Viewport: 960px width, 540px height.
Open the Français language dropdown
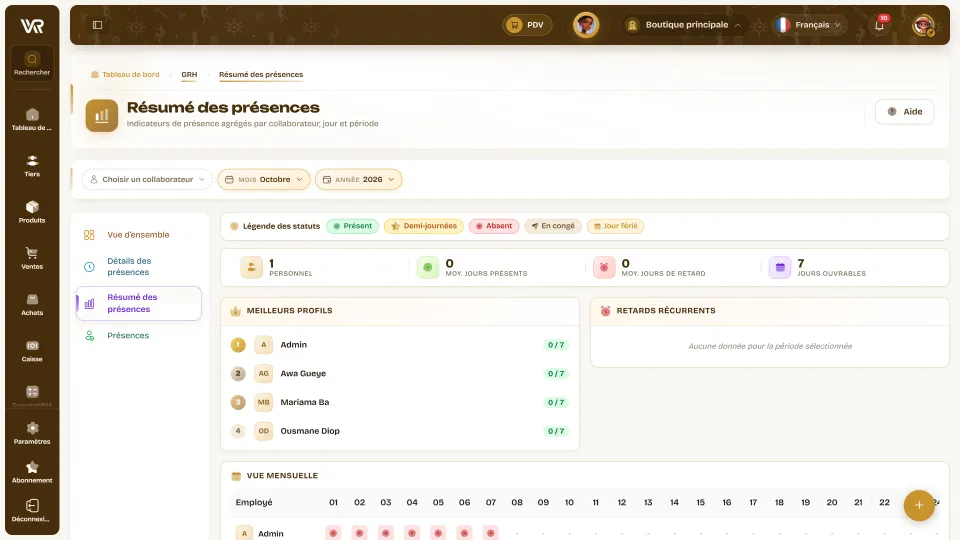tap(809, 25)
